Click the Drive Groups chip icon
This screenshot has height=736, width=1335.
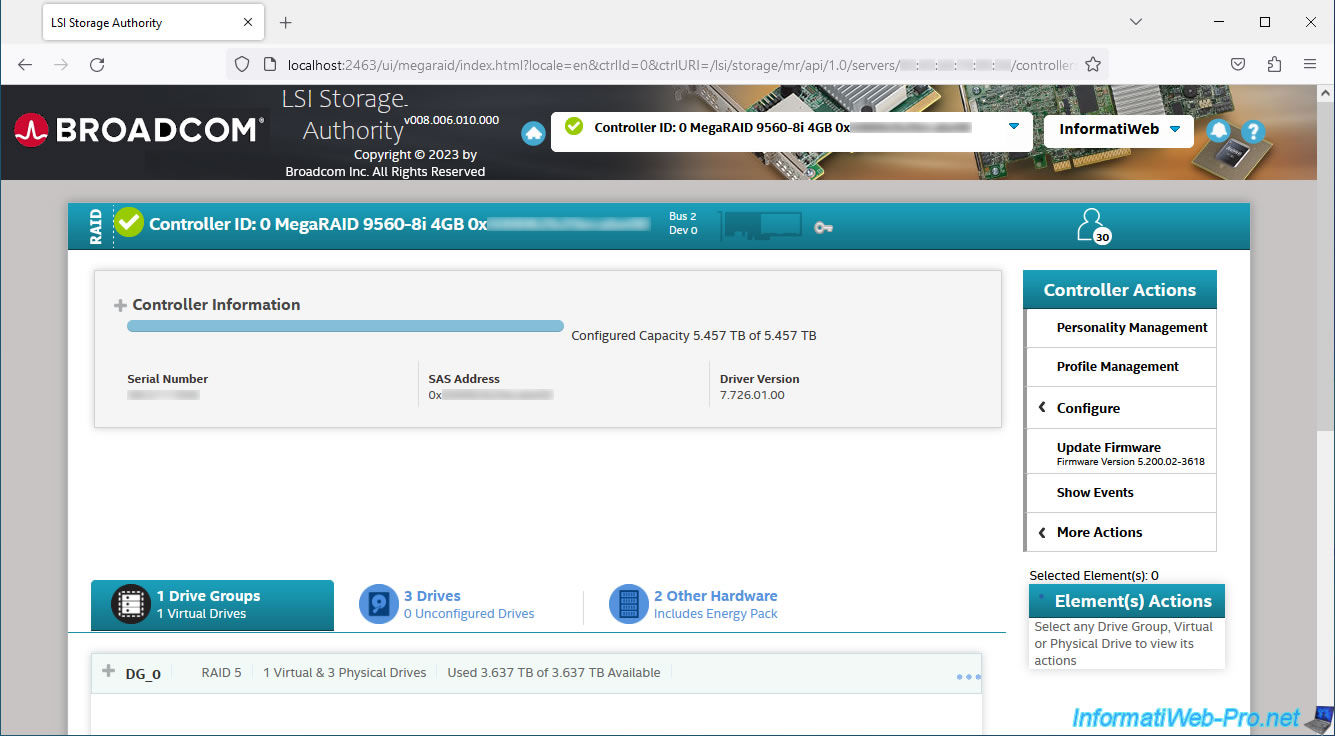tap(131, 604)
